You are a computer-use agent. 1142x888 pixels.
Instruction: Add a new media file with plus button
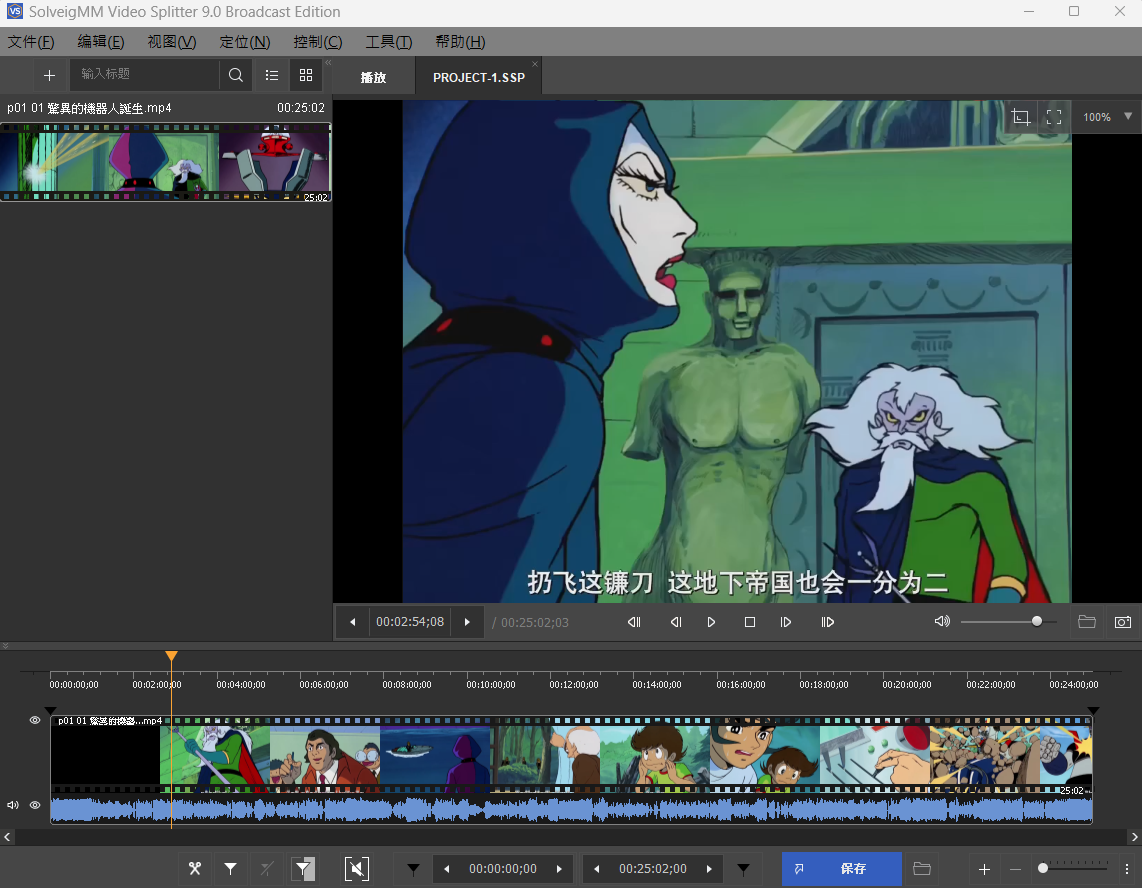coord(49,75)
